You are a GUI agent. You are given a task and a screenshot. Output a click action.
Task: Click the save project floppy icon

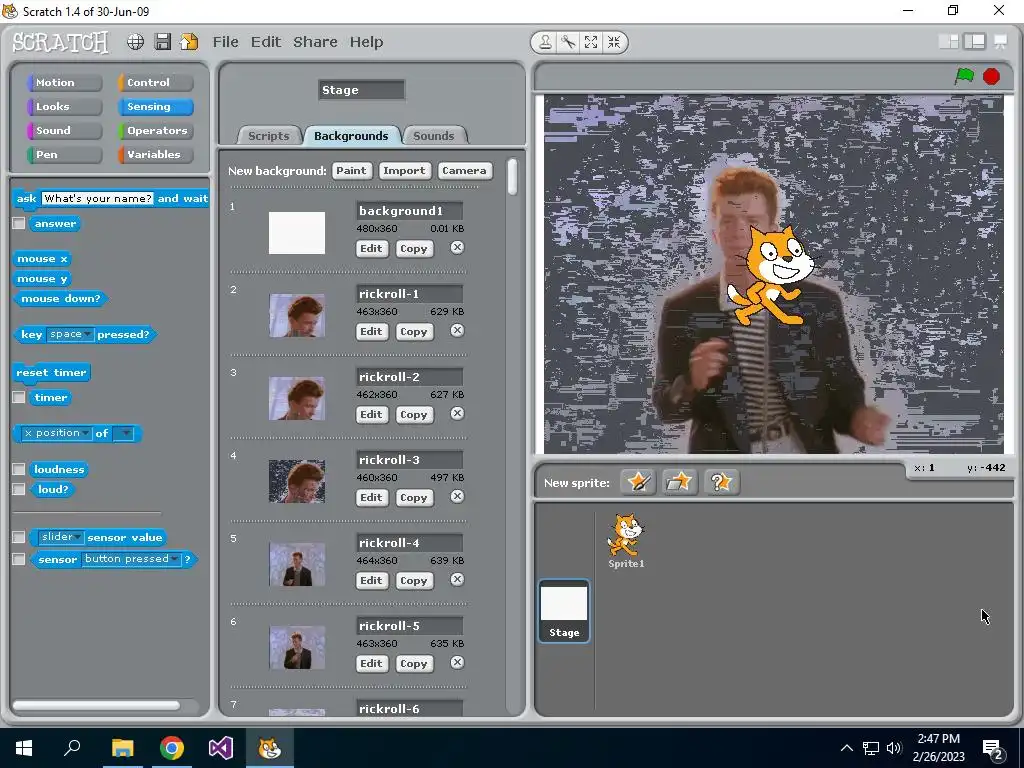click(x=163, y=42)
